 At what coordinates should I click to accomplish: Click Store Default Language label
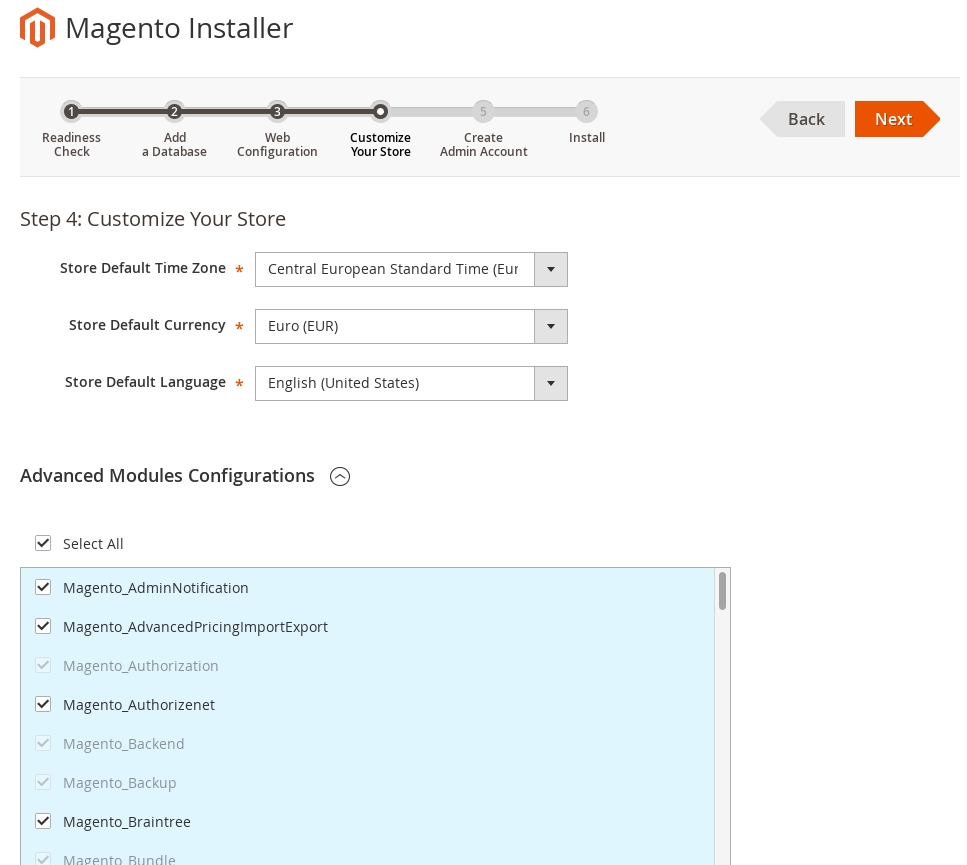[146, 382]
